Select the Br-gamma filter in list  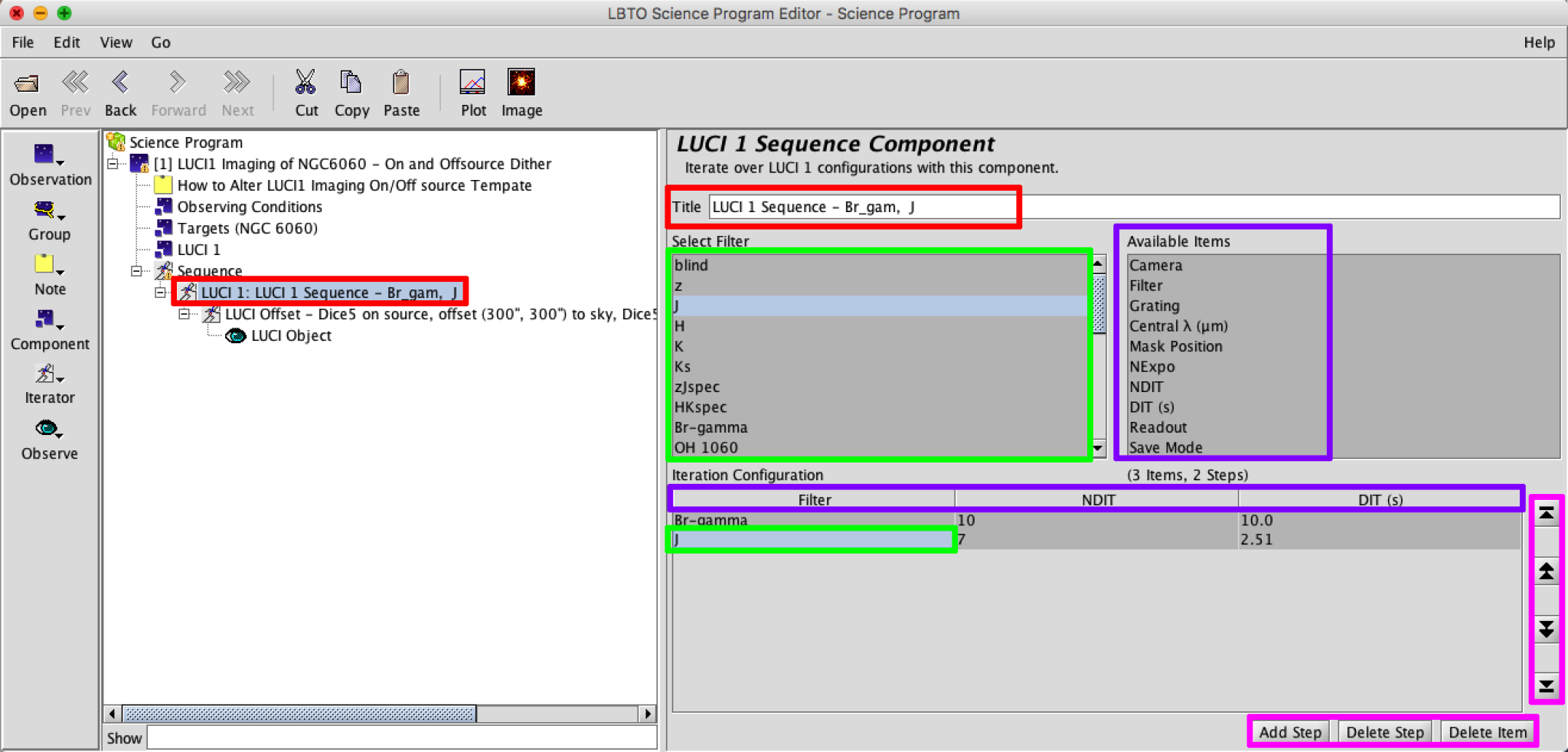(x=880, y=427)
